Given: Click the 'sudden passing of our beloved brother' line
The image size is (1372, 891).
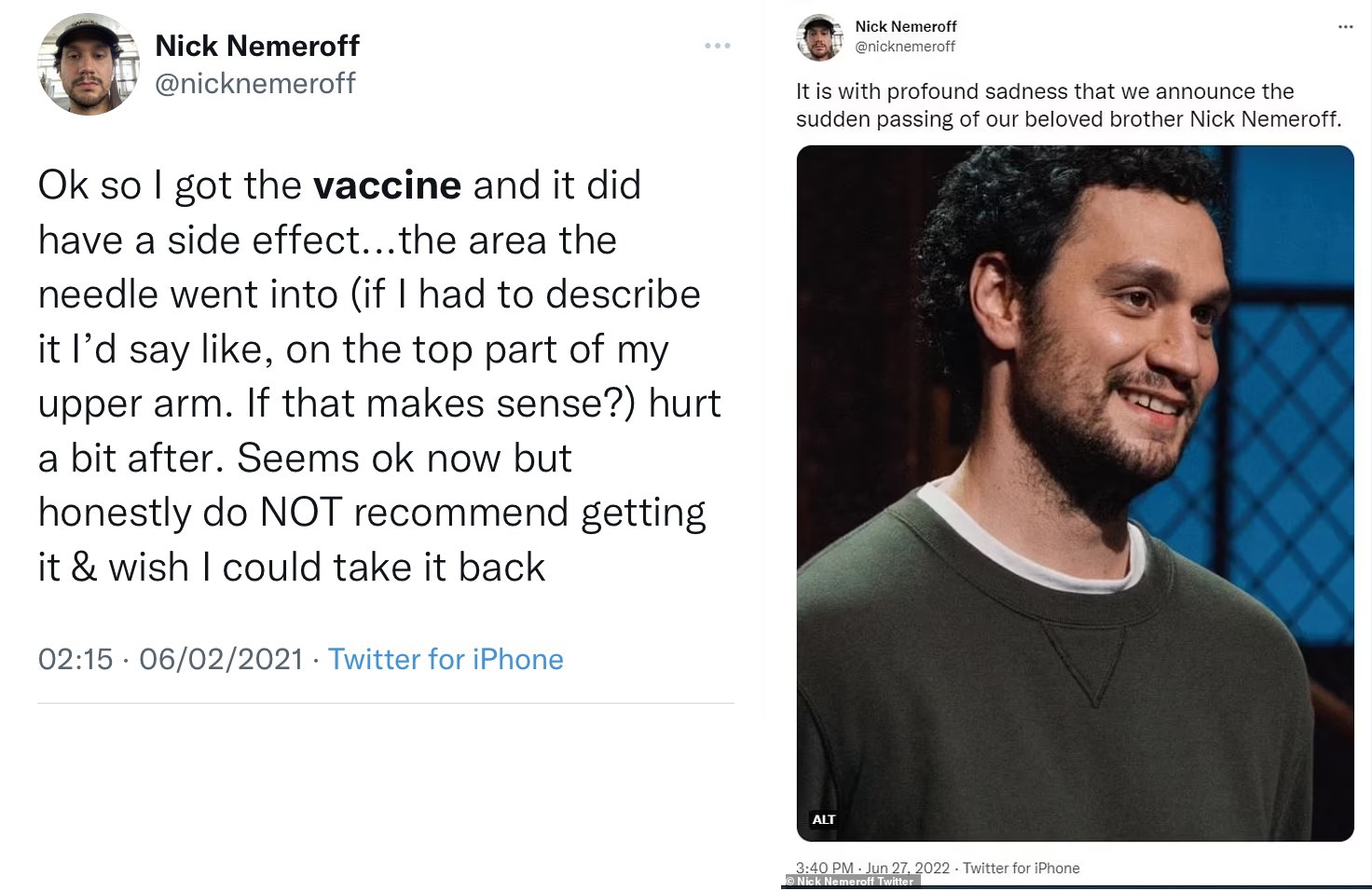Looking at the screenshot, I should (1068, 119).
